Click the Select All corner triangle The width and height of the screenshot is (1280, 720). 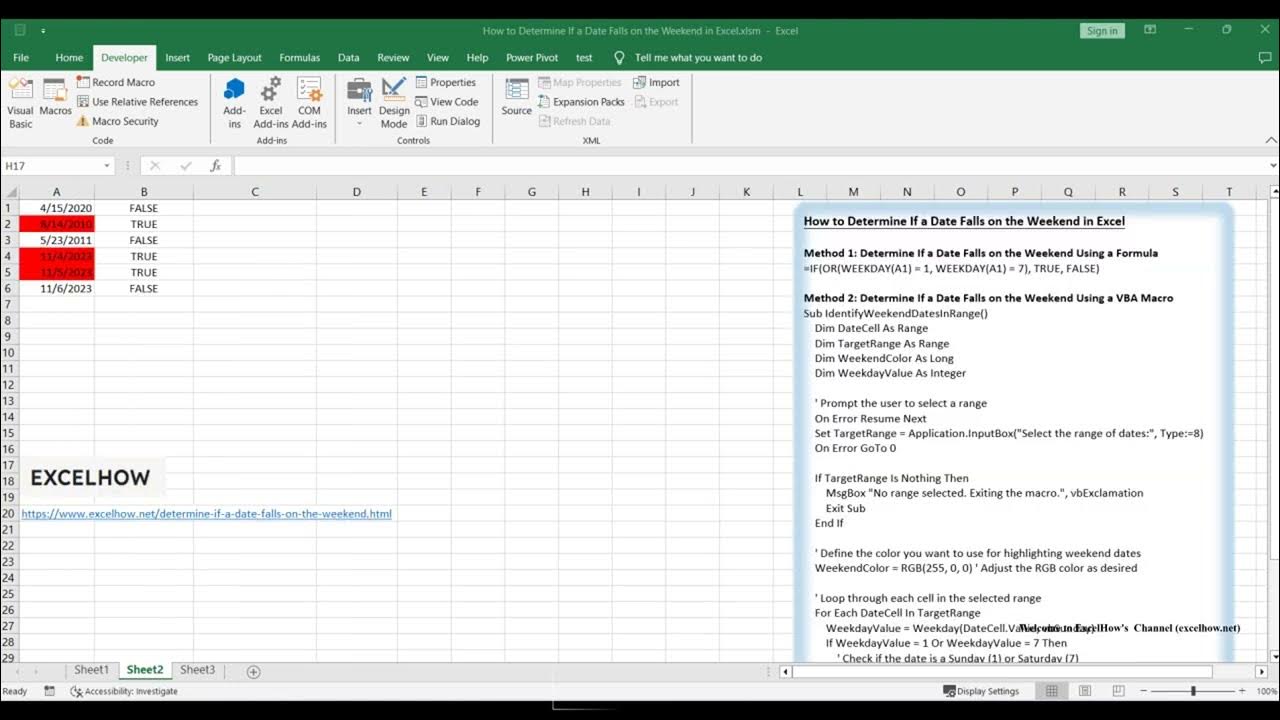tap(9, 192)
